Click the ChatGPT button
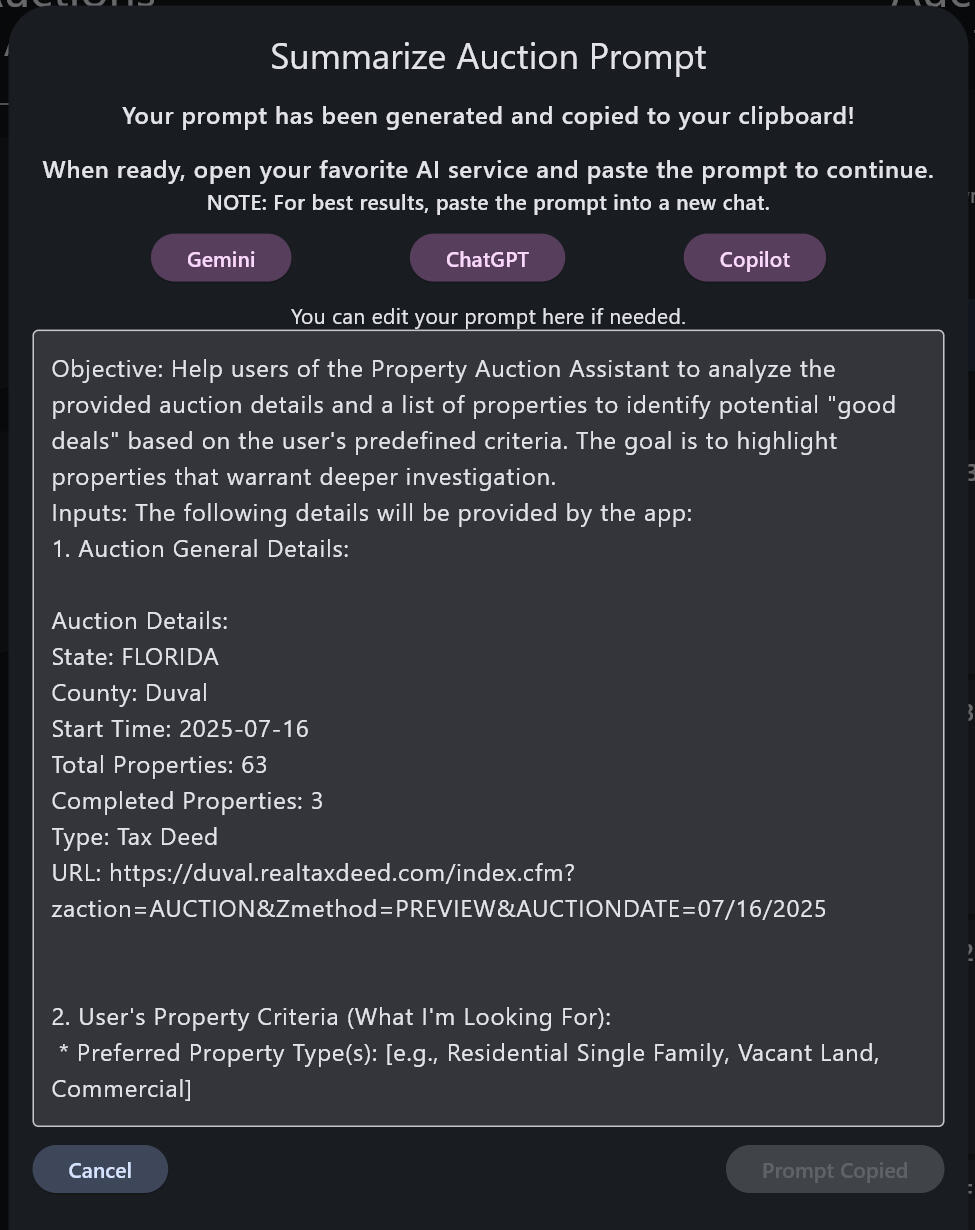This screenshot has height=1230, width=975. pyautogui.click(x=487, y=259)
